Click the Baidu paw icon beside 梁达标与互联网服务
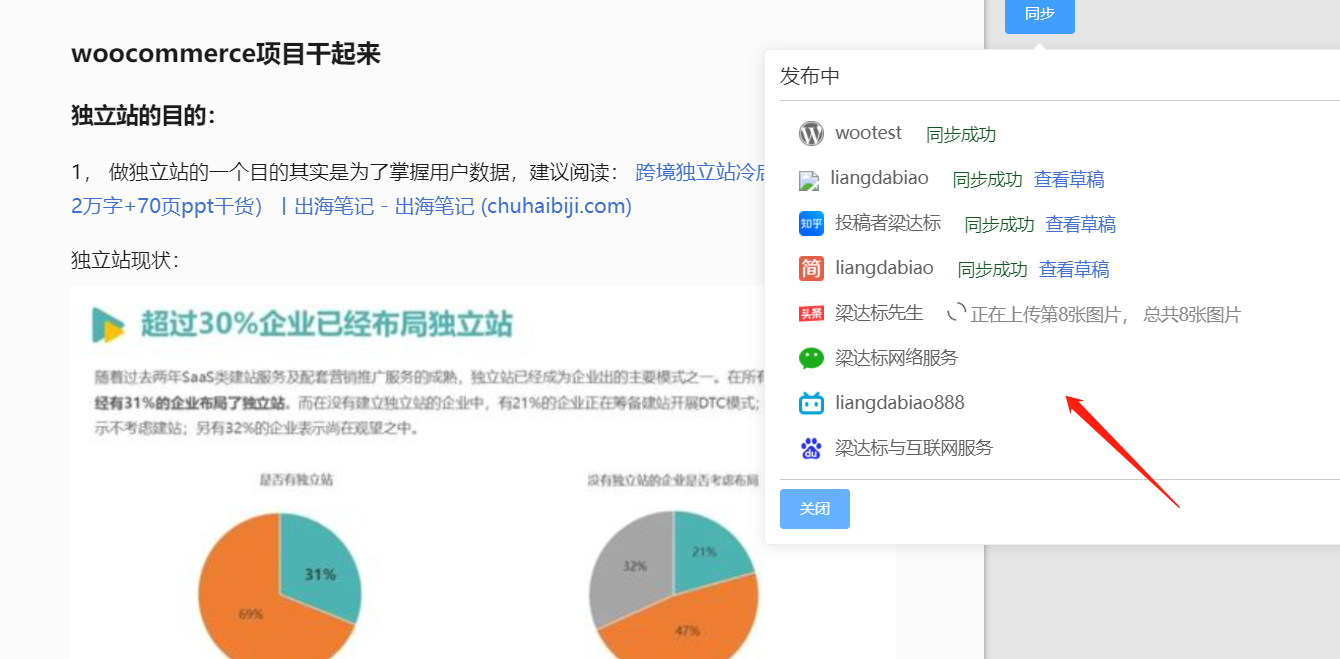This screenshot has height=659, width=1340. click(x=811, y=448)
